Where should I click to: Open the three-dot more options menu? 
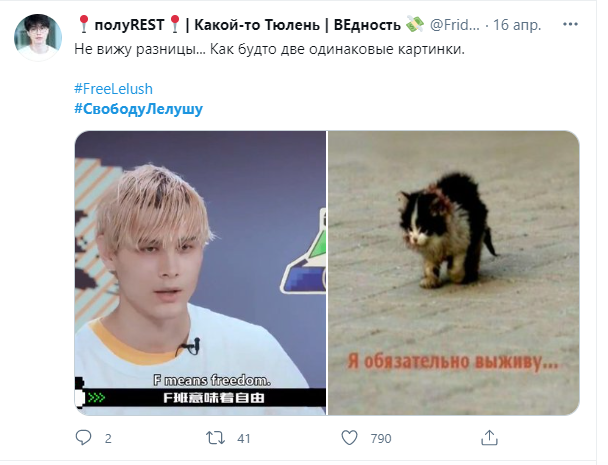coord(570,24)
